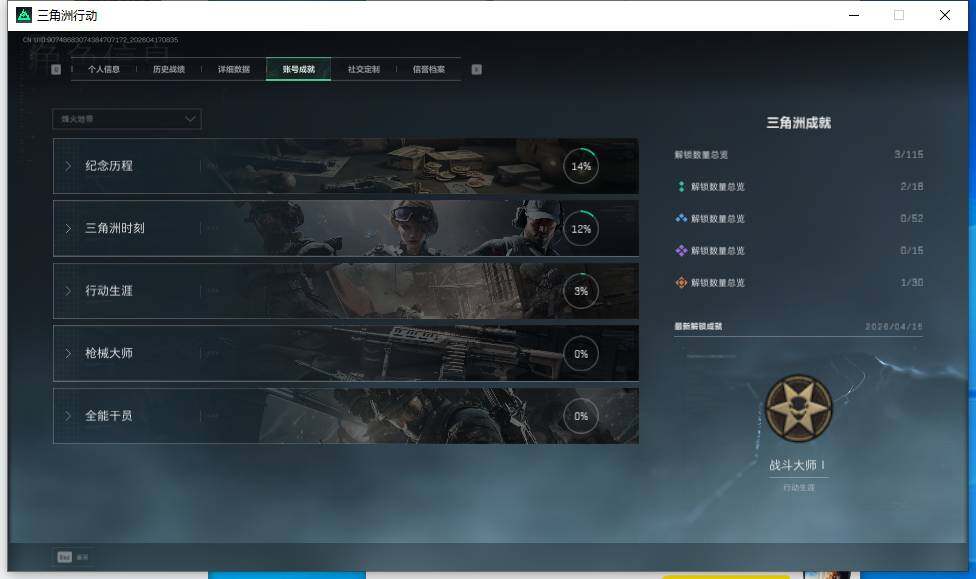Image resolution: width=976 pixels, height=579 pixels.
Task: Expand the 全能干员 category chevron
Action: pyautogui.click(x=68, y=416)
